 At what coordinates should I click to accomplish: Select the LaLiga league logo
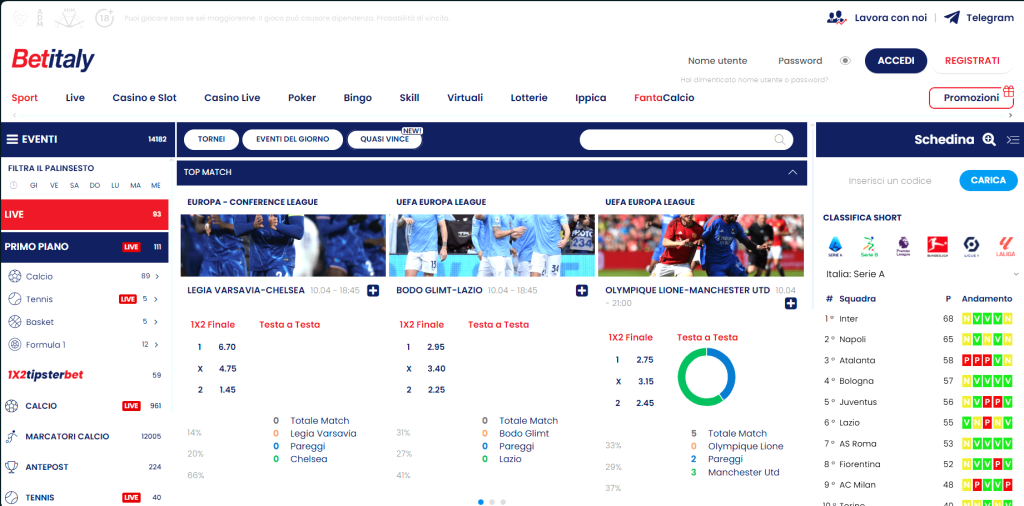point(1005,245)
